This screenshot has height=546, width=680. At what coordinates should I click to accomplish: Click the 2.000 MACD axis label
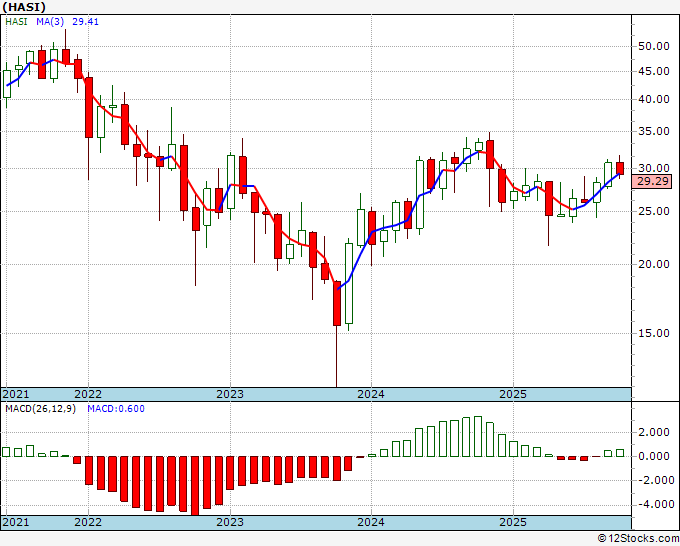point(656,432)
